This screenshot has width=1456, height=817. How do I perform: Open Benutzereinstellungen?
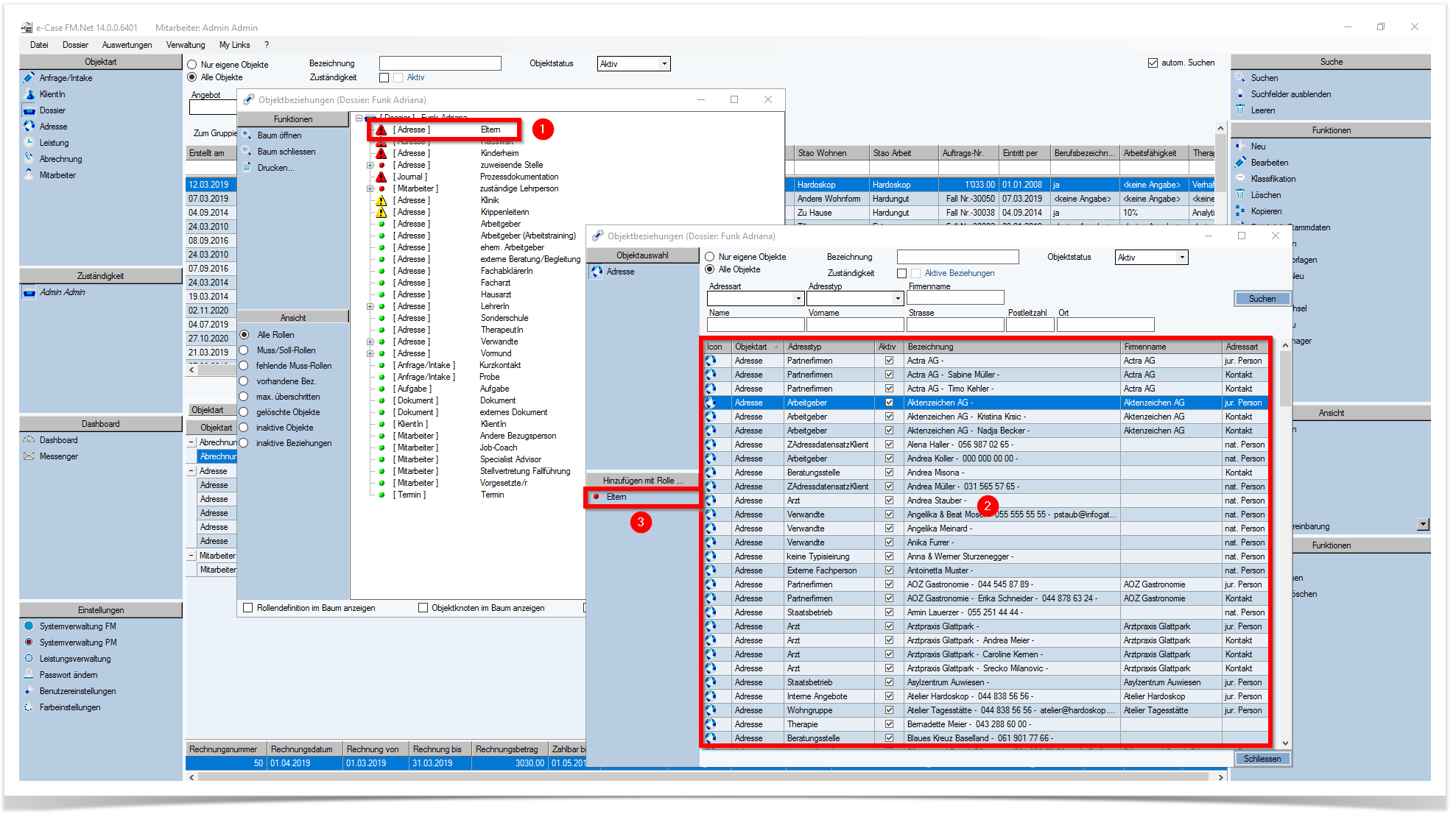click(x=78, y=691)
